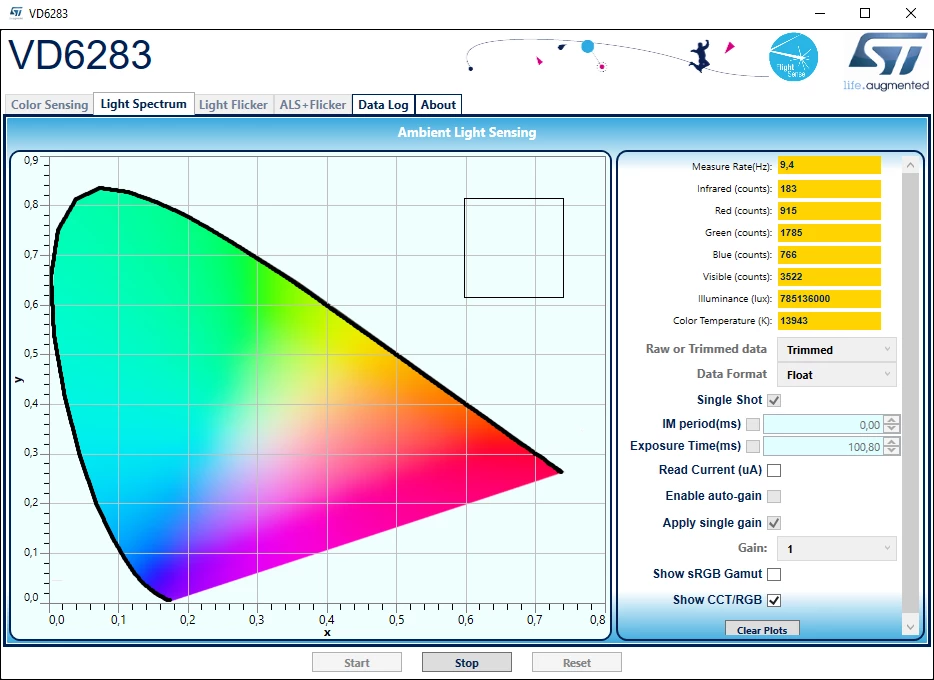
Task: Expand the Gain dropdown
Action: [x=836, y=548]
